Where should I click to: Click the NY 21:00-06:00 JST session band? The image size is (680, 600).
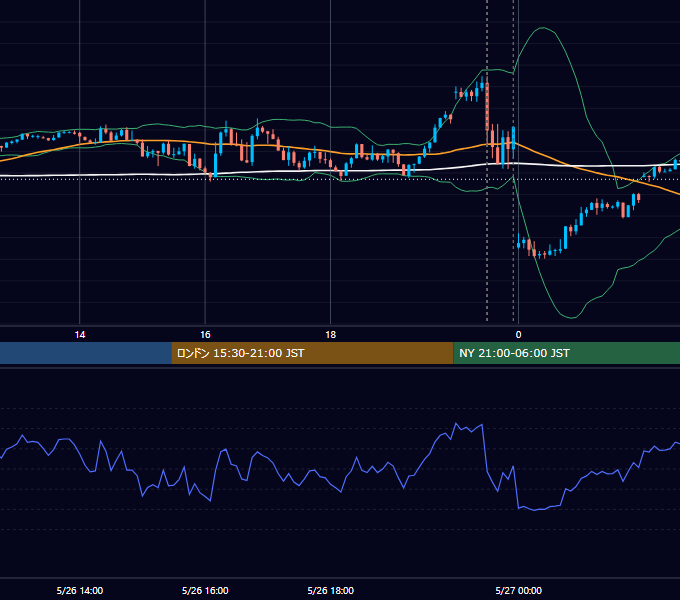[566, 353]
